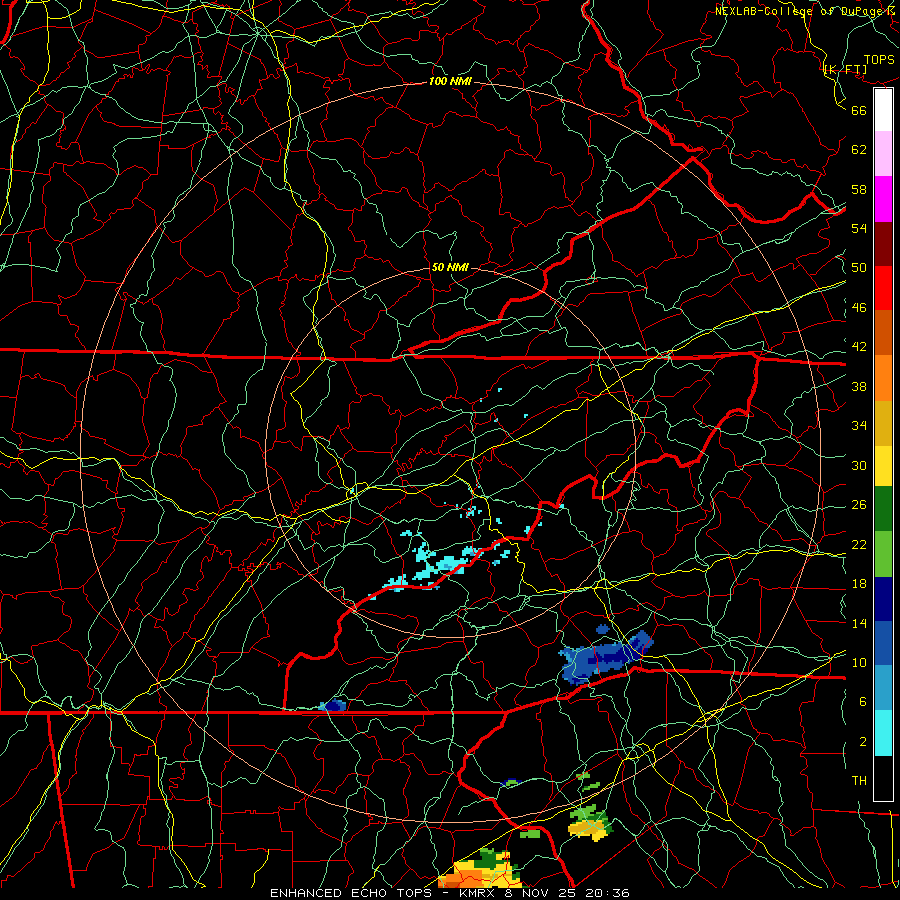Viewport: 900px width, 900px height.
Task: Click the 18 scale value
Action: (x=859, y=584)
